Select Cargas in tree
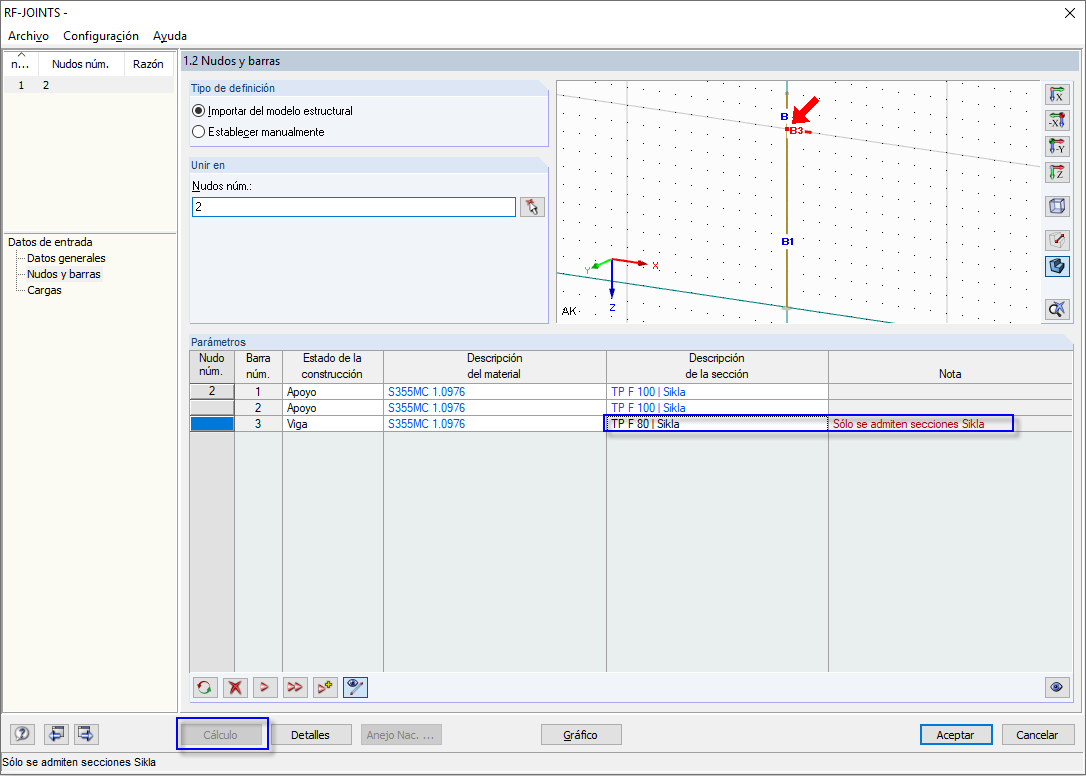 (x=44, y=290)
